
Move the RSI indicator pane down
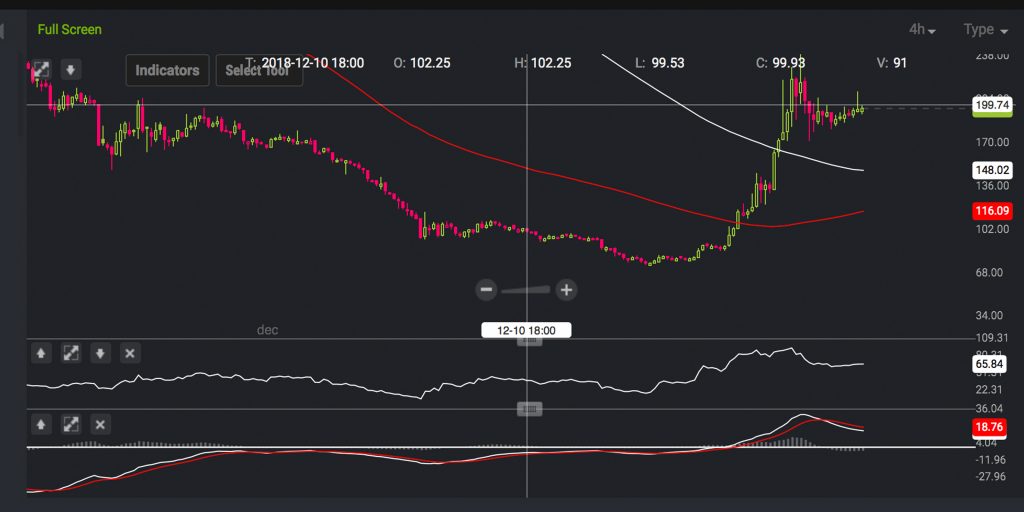tap(100, 353)
